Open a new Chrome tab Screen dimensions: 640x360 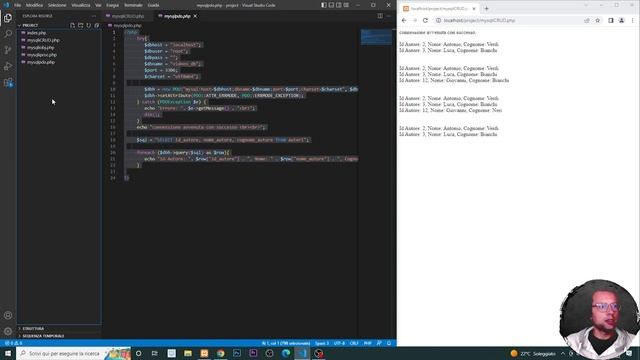tap(487, 9)
